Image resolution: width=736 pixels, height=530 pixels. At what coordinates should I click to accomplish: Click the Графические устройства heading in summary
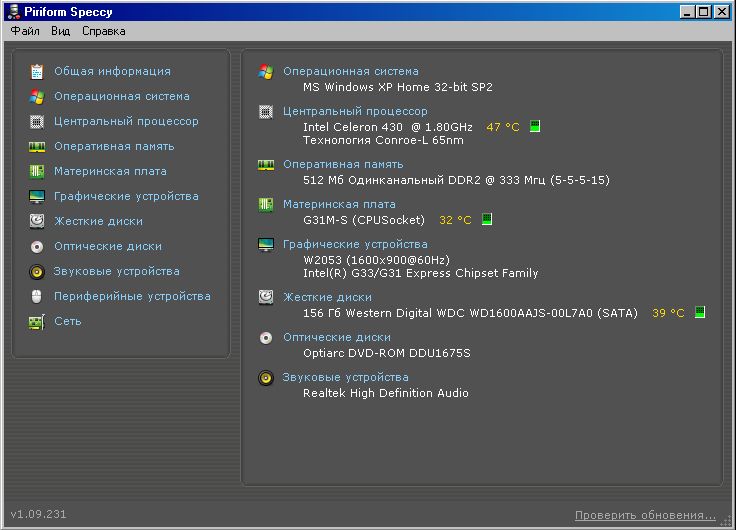click(355, 244)
